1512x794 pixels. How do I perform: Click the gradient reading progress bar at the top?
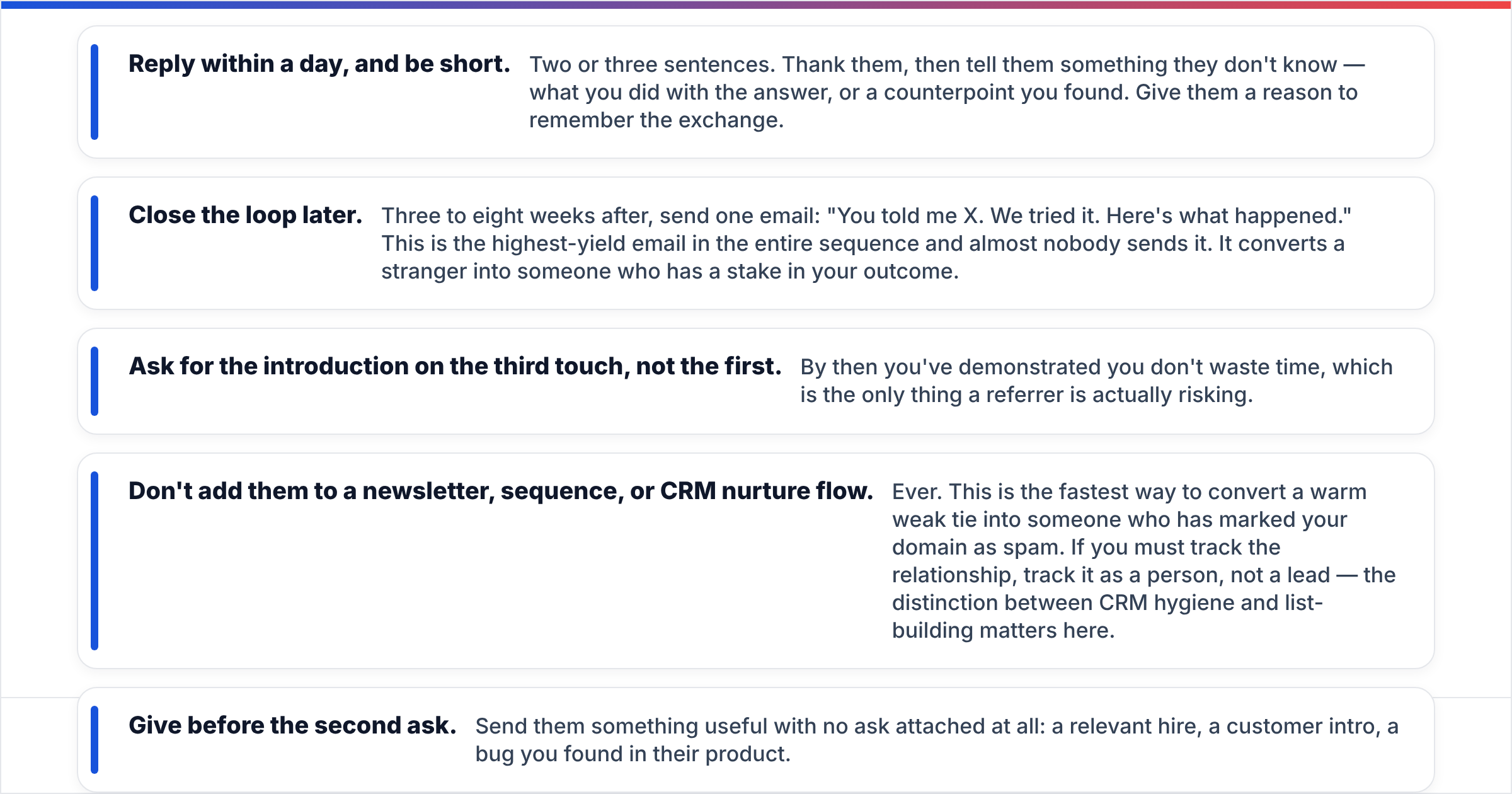point(756,4)
